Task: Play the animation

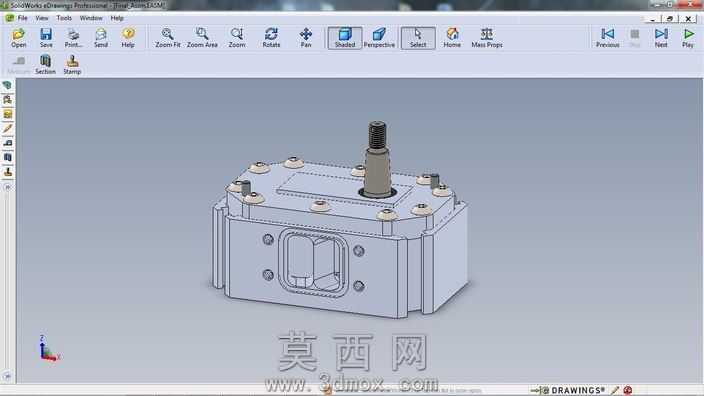Action: click(x=688, y=38)
